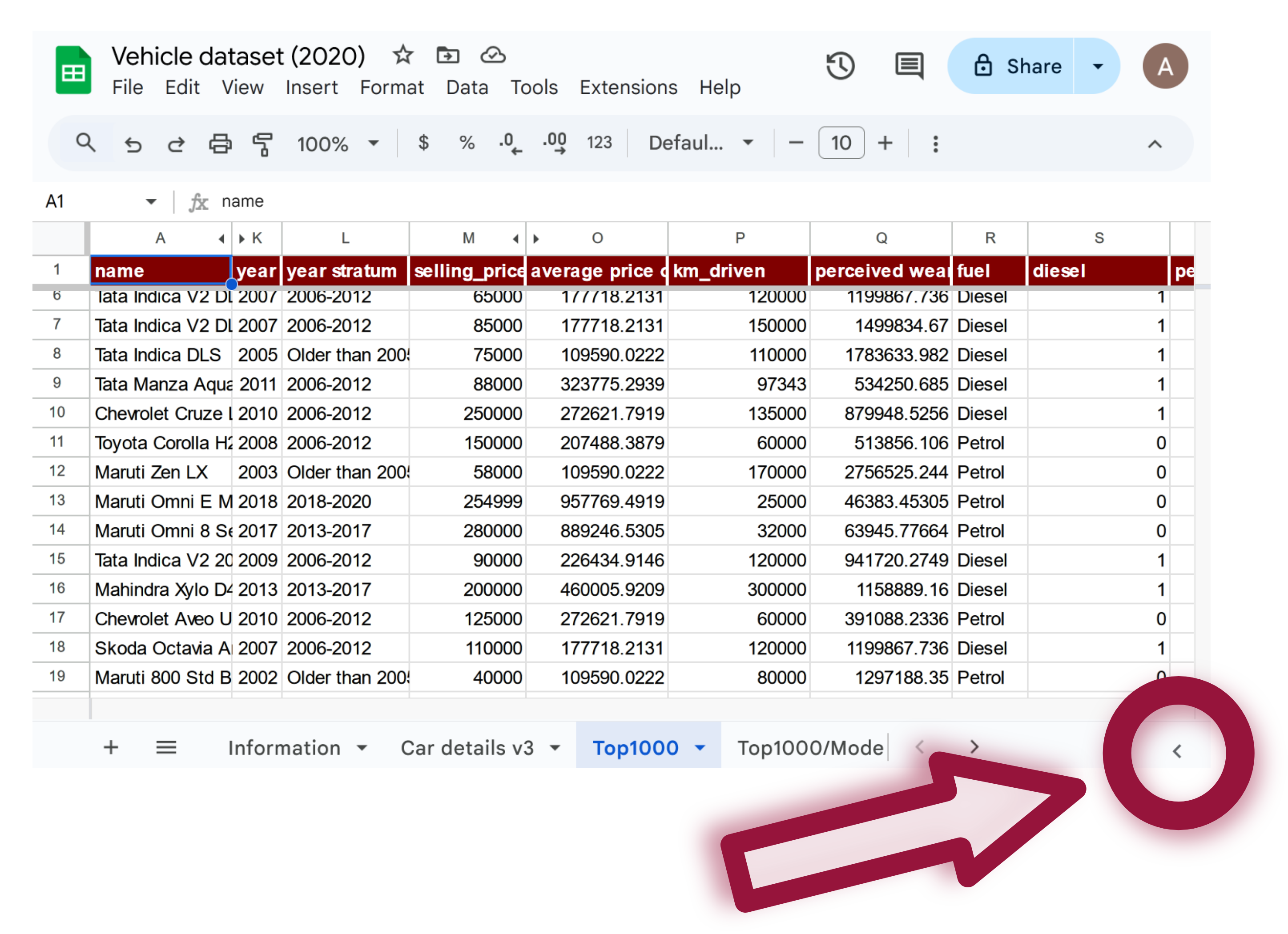The height and width of the screenshot is (934, 1288).
Task: Open the Edit menu
Action: click(x=182, y=88)
